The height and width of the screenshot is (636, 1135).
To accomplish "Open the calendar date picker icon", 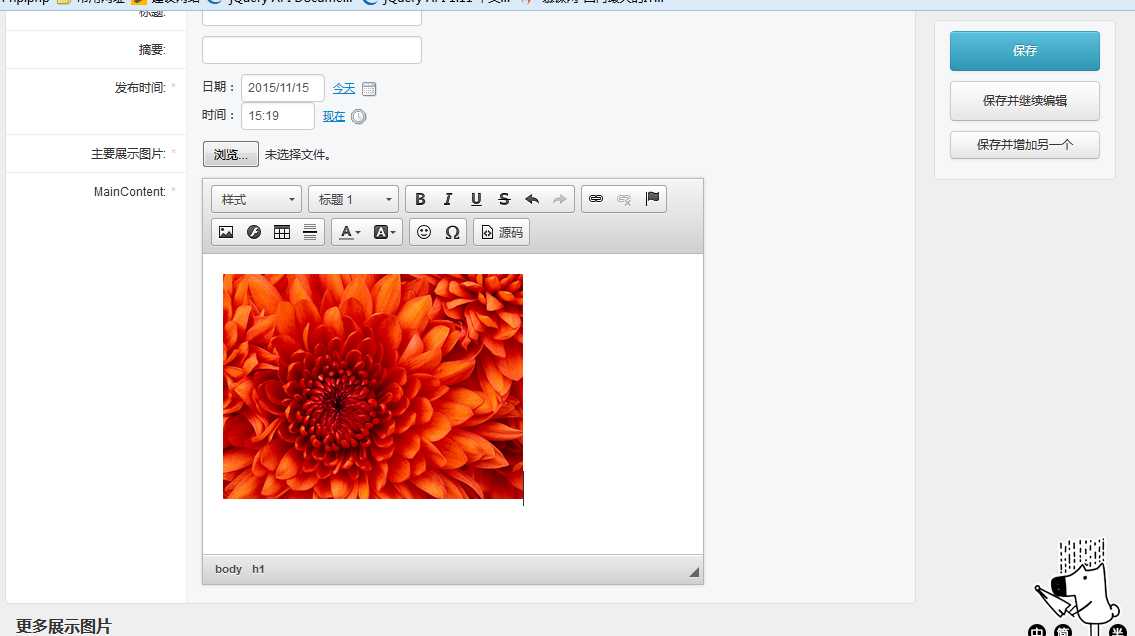I will (369, 89).
